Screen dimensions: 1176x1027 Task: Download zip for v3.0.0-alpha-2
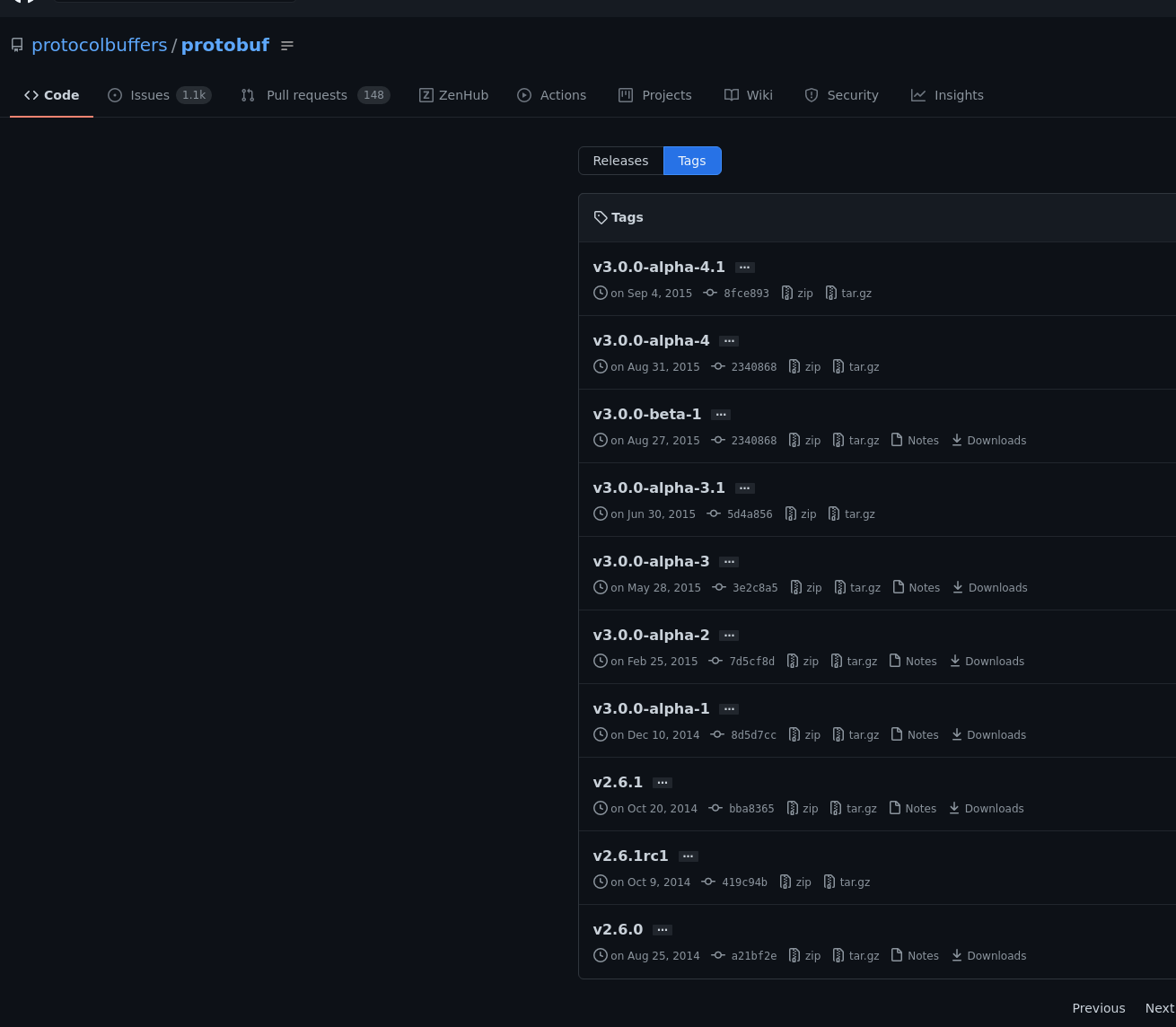tap(803, 662)
